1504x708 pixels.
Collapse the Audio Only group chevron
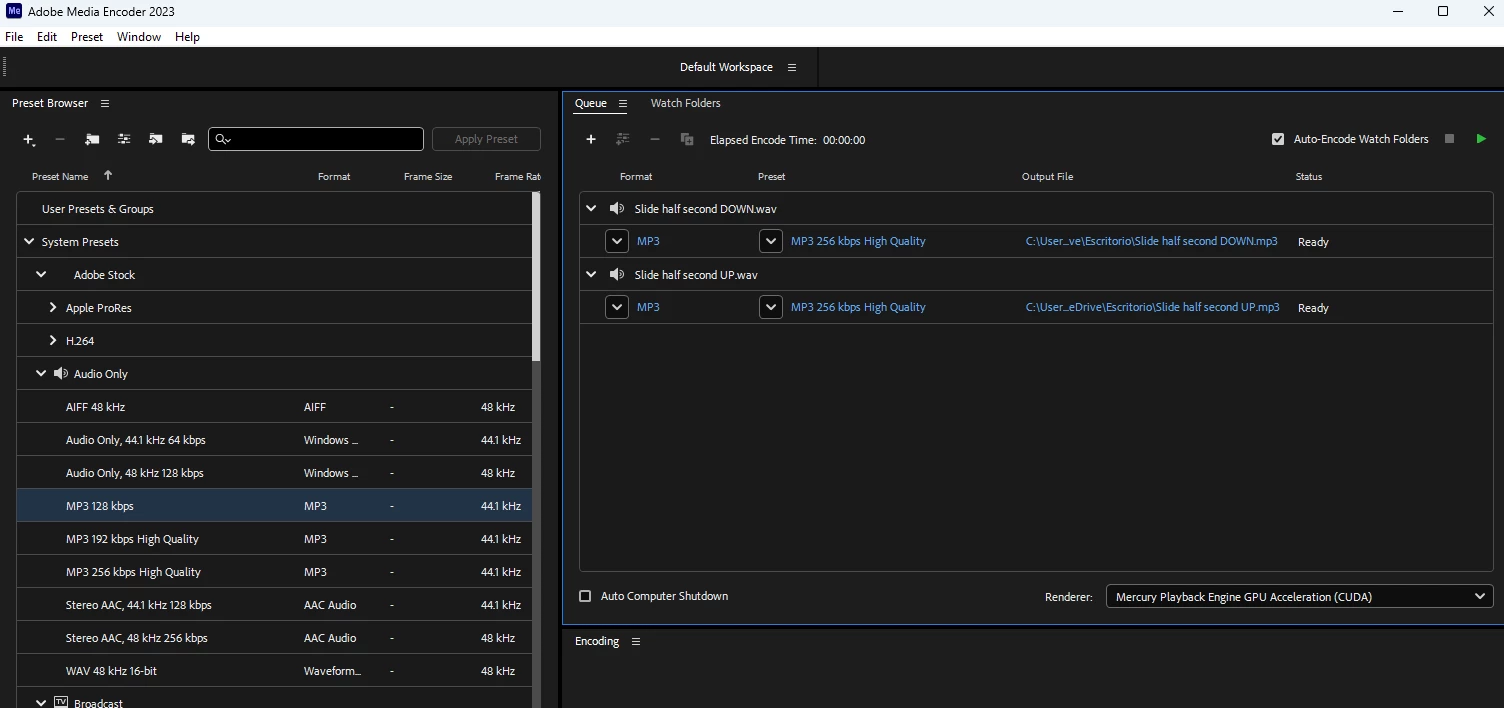(x=41, y=373)
